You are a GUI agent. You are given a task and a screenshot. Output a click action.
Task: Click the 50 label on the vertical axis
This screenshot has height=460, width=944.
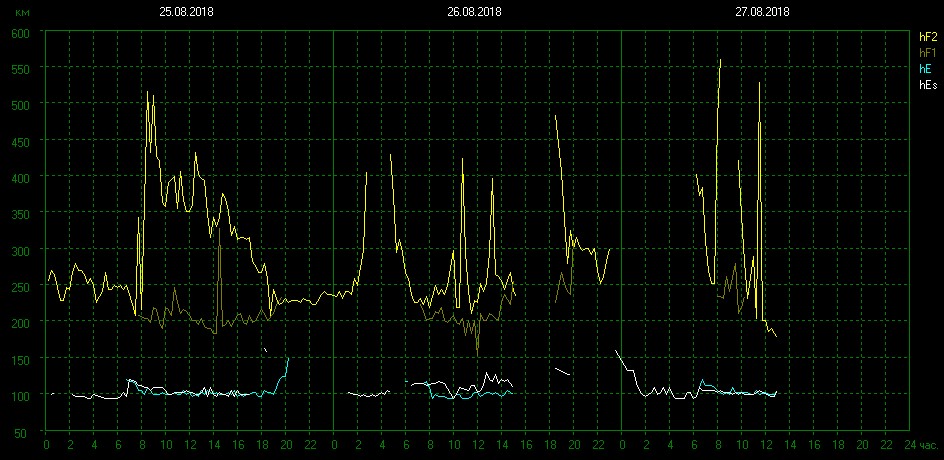[23, 432]
